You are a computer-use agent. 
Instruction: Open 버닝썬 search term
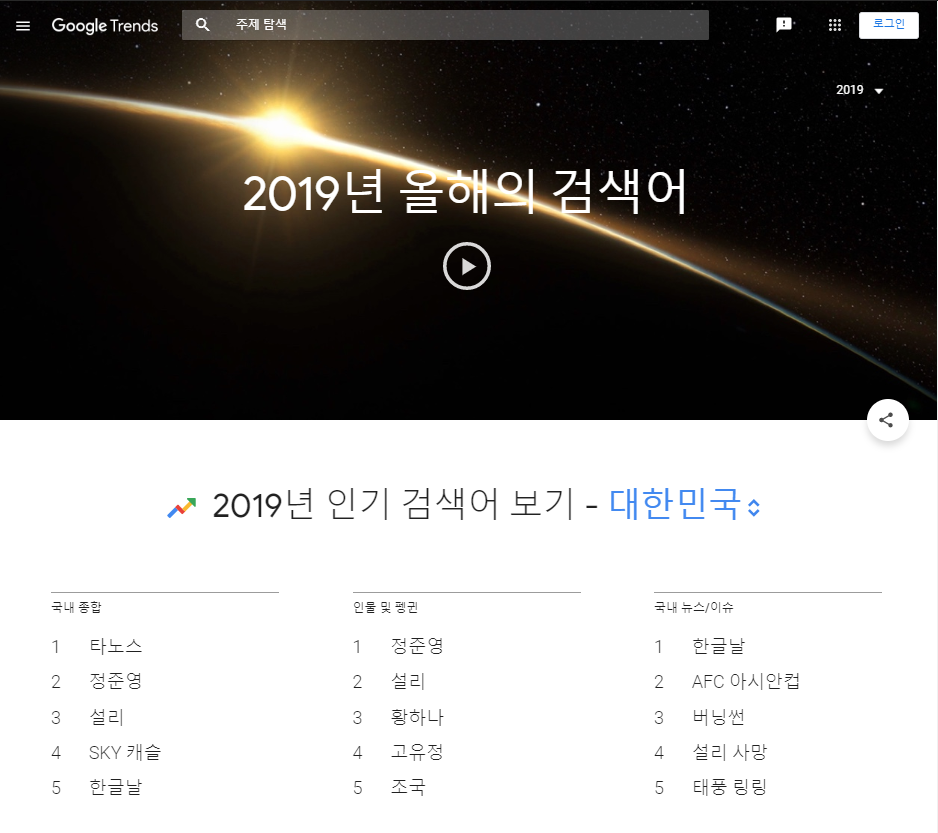coord(718,717)
